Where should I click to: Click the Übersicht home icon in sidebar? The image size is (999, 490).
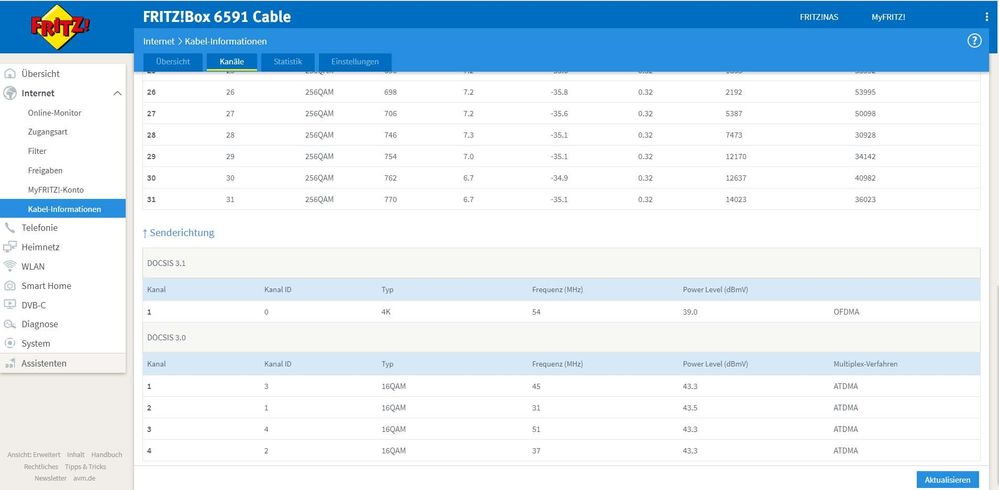coord(11,74)
